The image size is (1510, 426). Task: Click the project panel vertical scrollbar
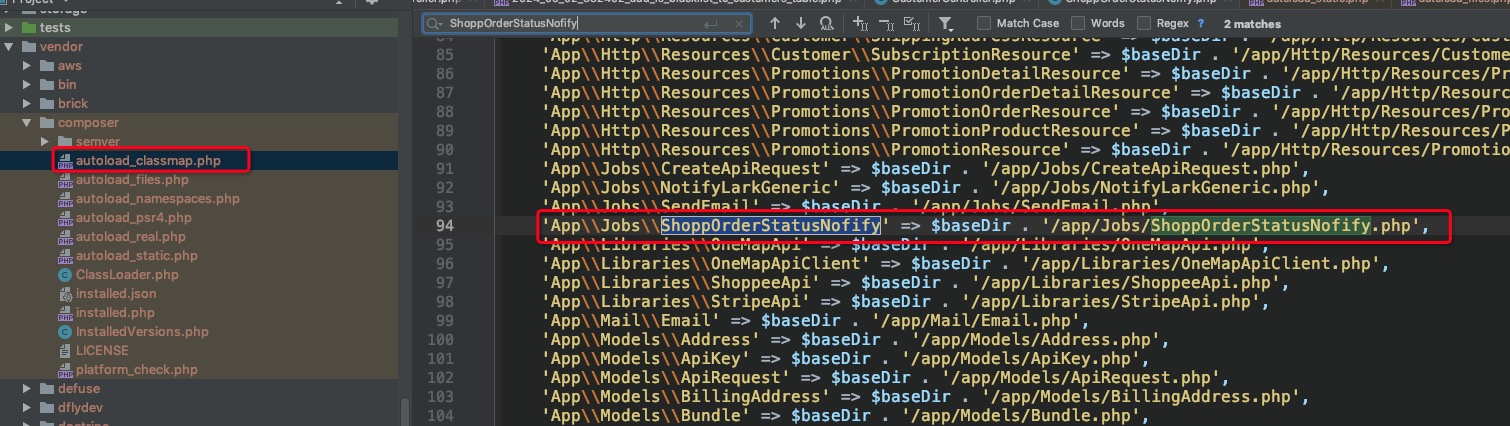point(405,413)
